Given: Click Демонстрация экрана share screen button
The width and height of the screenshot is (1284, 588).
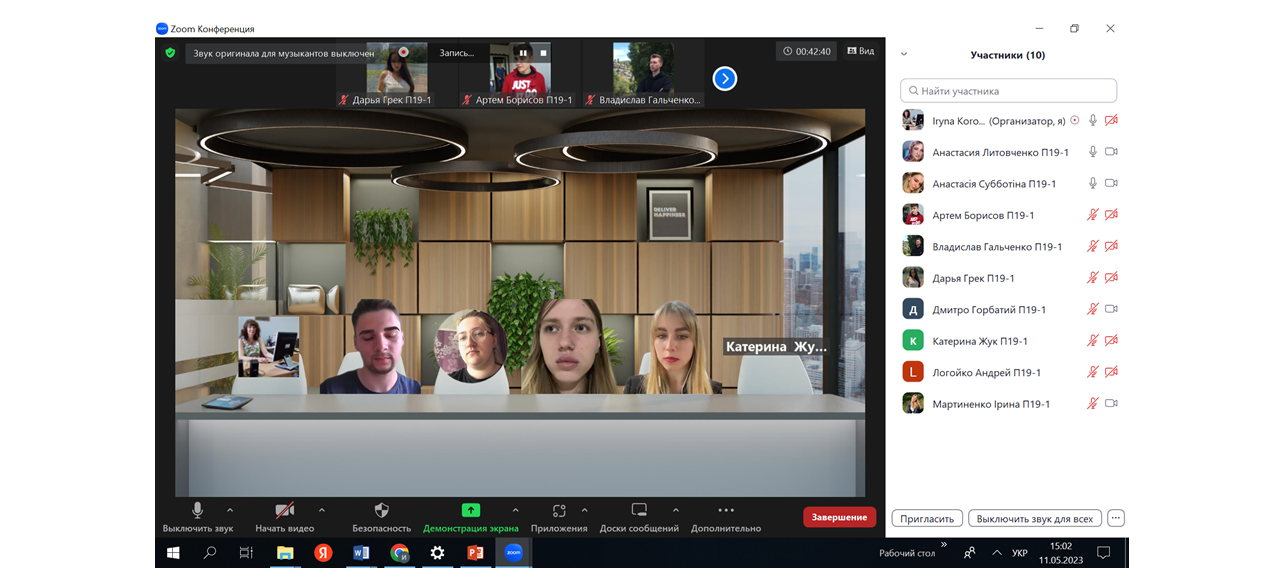Looking at the screenshot, I should click(x=471, y=517).
